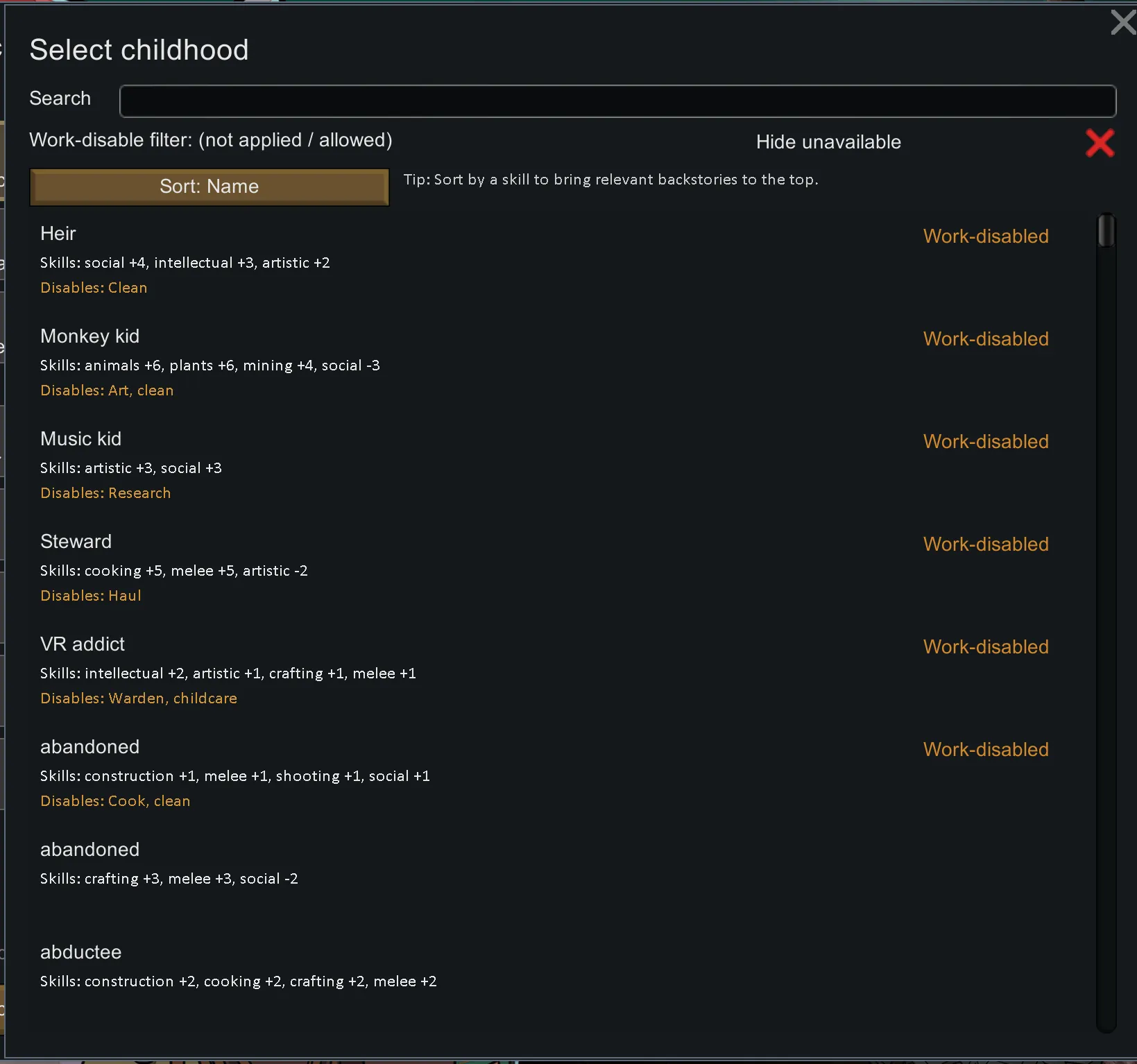Screen dimensions: 1137x1064
Task: Click Work-disabled label beside VR addict
Action: click(986, 647)
